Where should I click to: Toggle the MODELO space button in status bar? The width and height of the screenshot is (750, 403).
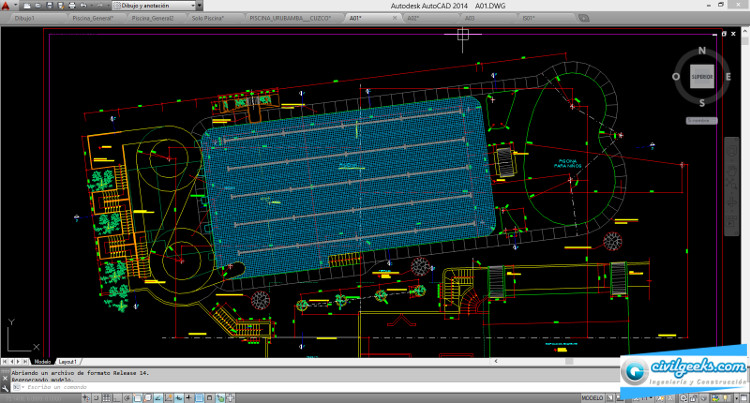593,397
